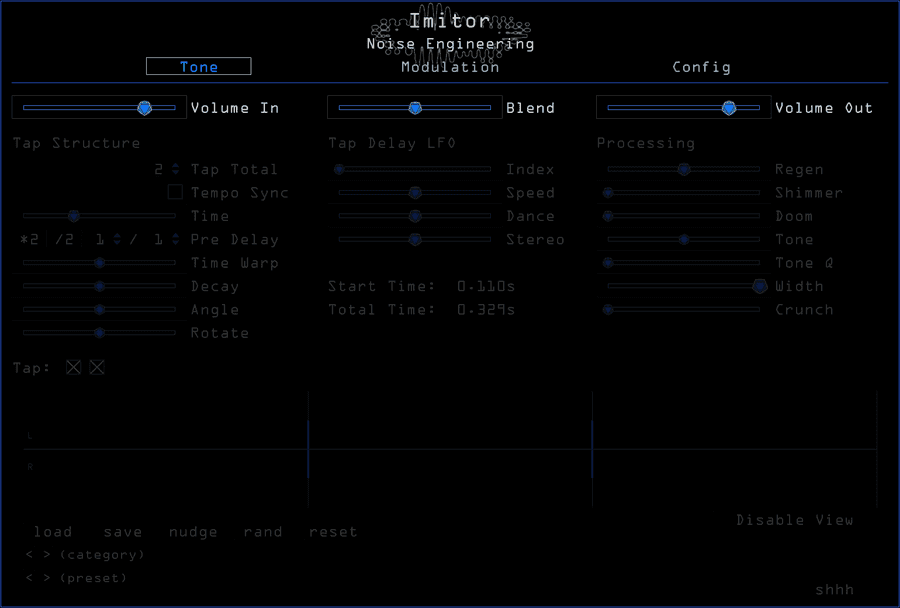
Task: Click the rand button
Action: (x=263, y=532)
